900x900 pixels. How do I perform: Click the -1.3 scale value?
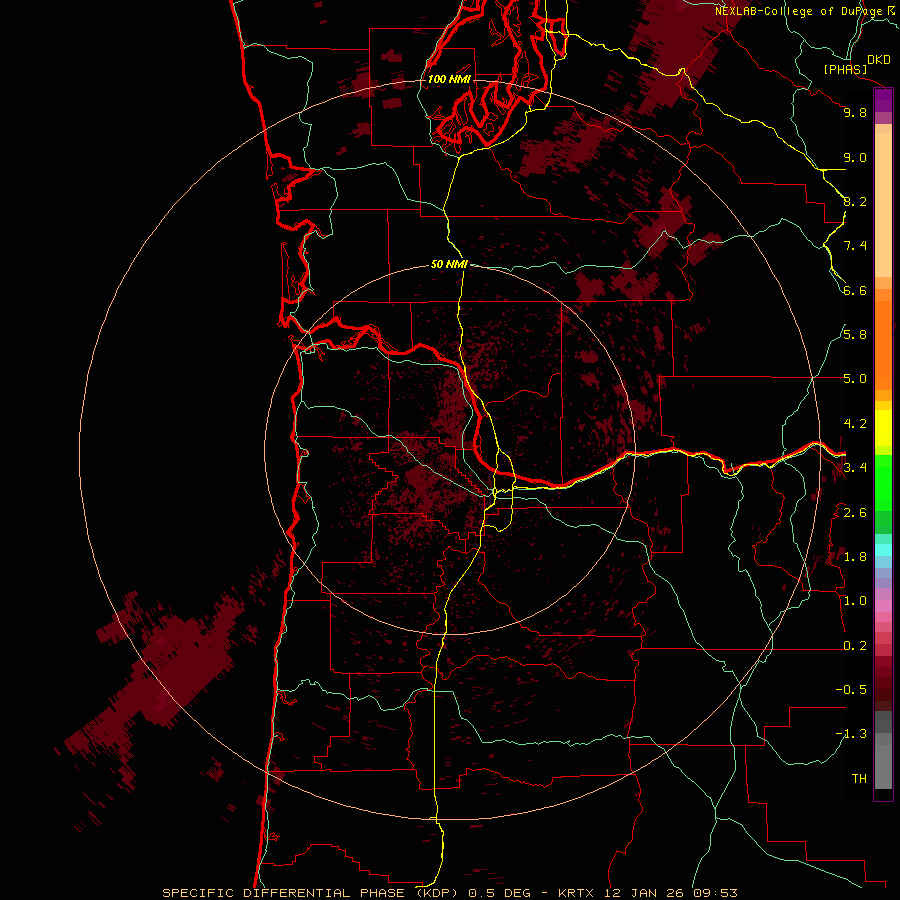[851, 734]
